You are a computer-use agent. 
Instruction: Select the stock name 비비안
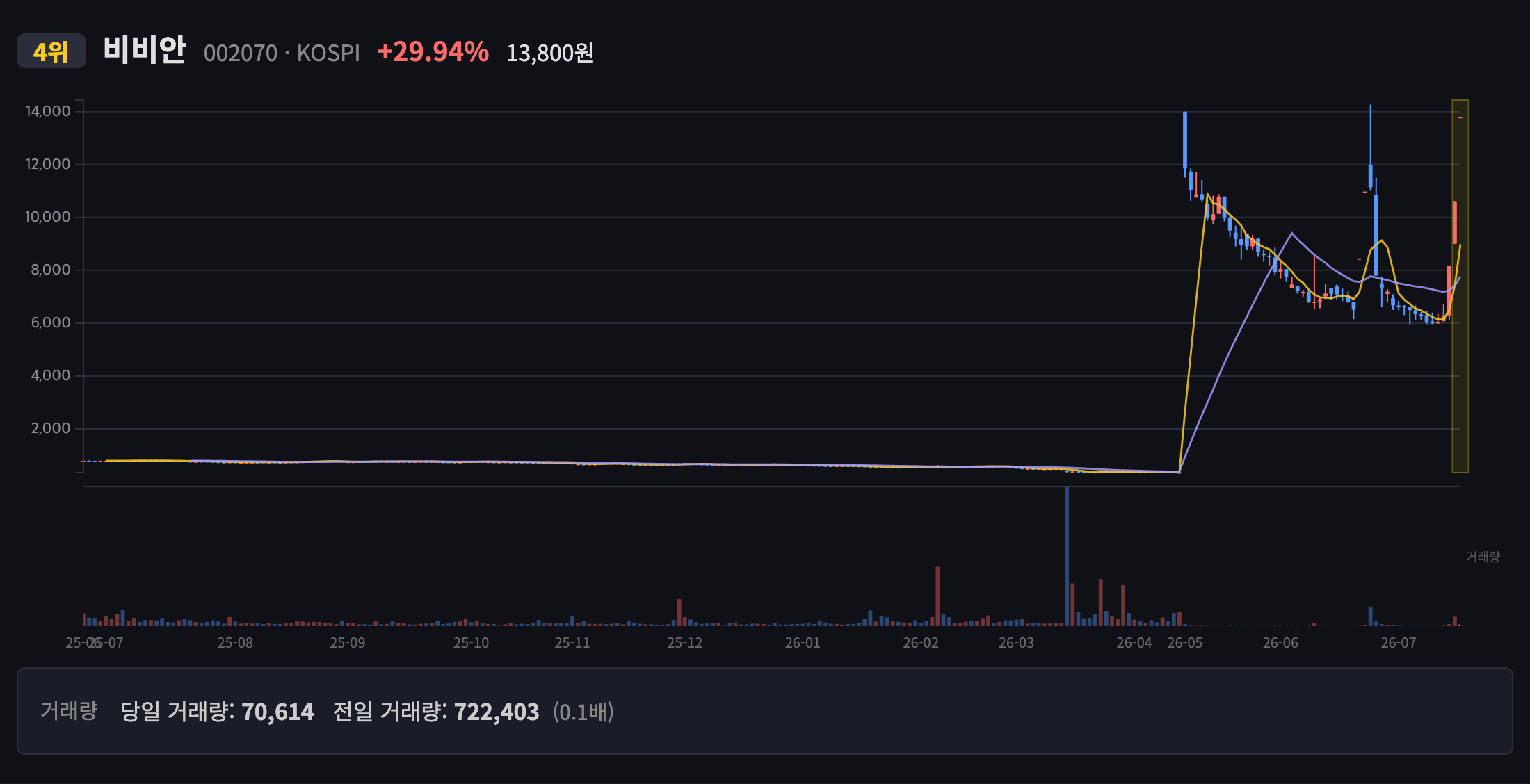pos(145,50)
